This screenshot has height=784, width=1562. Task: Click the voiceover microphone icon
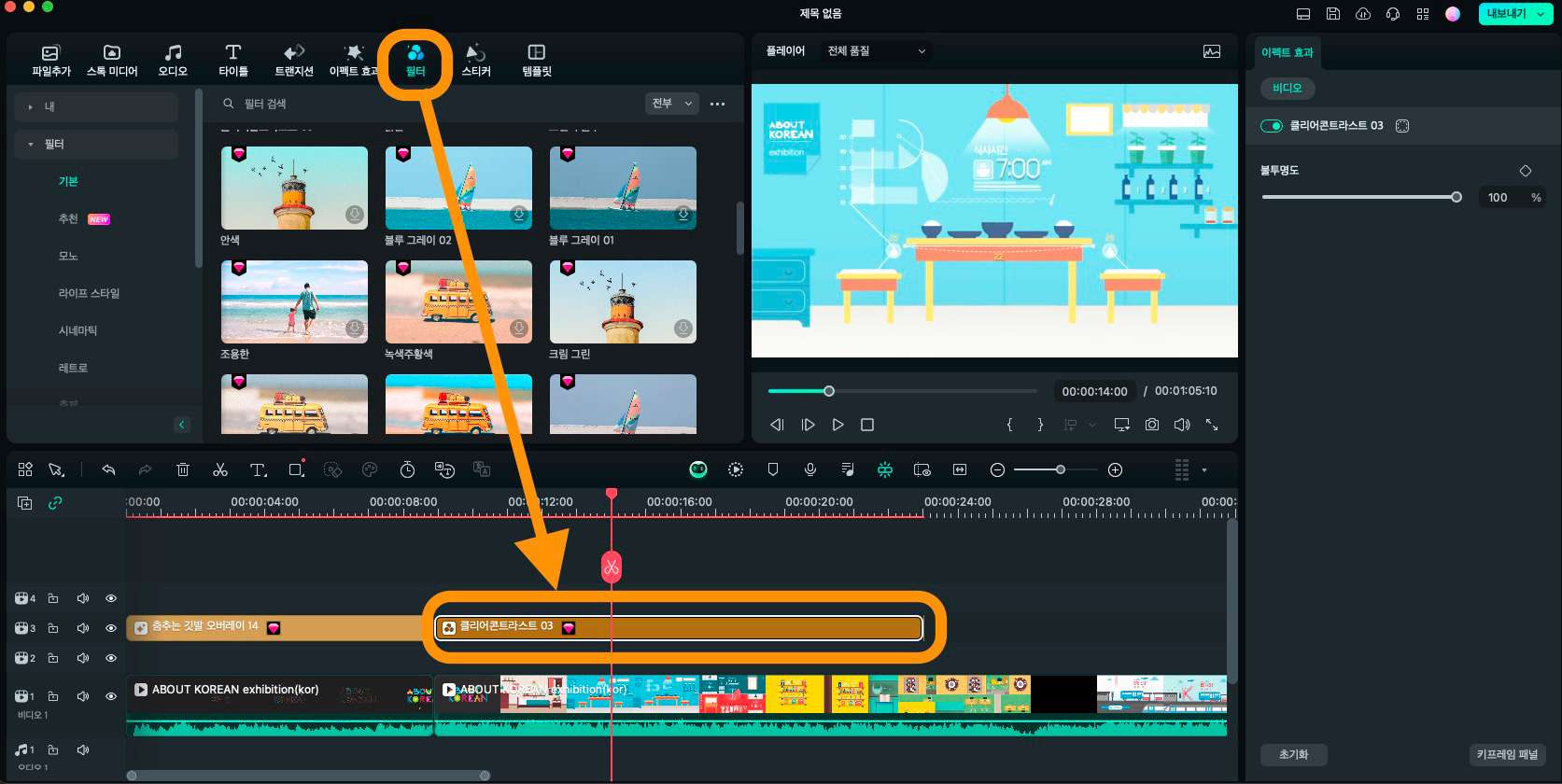pos(810,469)
